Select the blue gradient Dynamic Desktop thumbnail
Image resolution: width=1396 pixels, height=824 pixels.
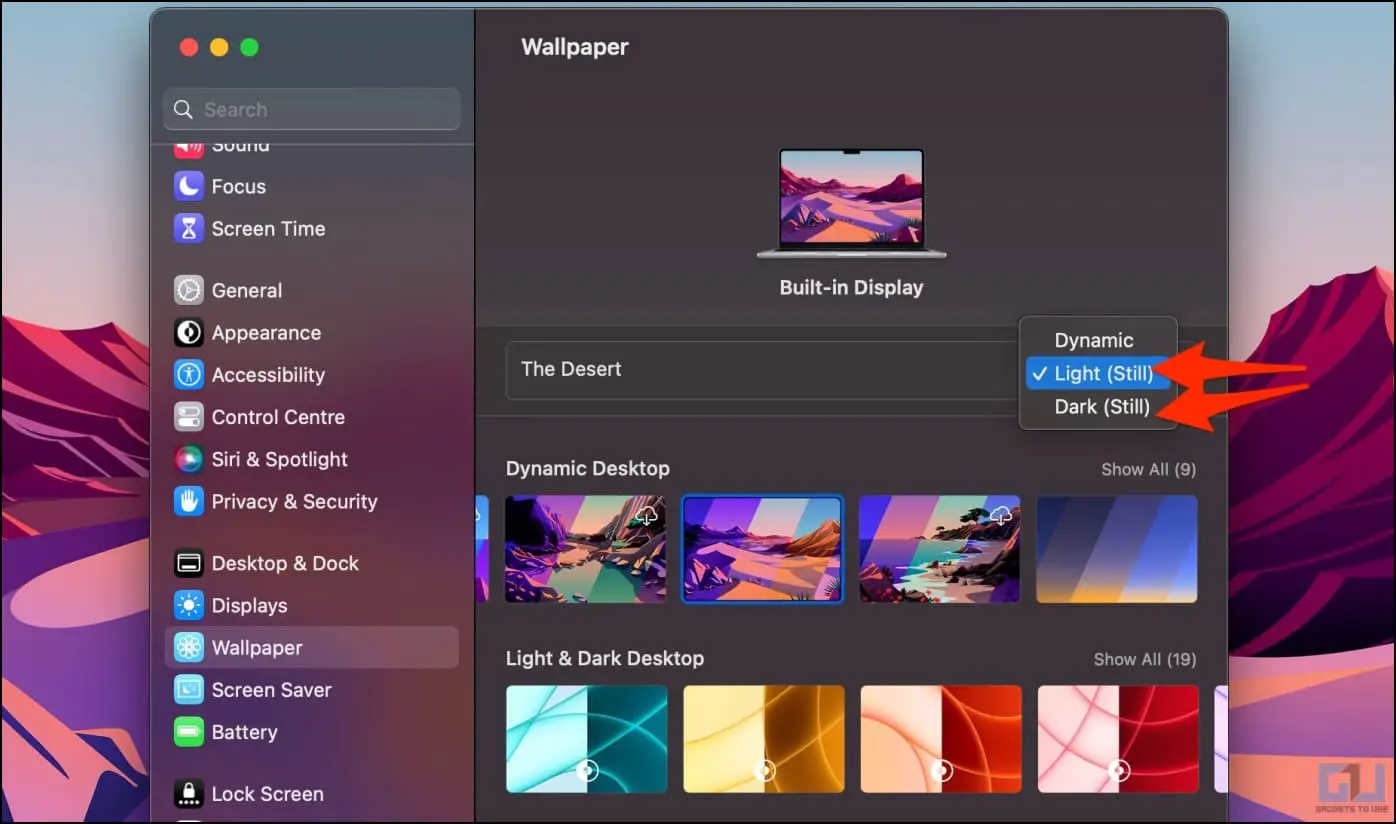(1117, 549)
